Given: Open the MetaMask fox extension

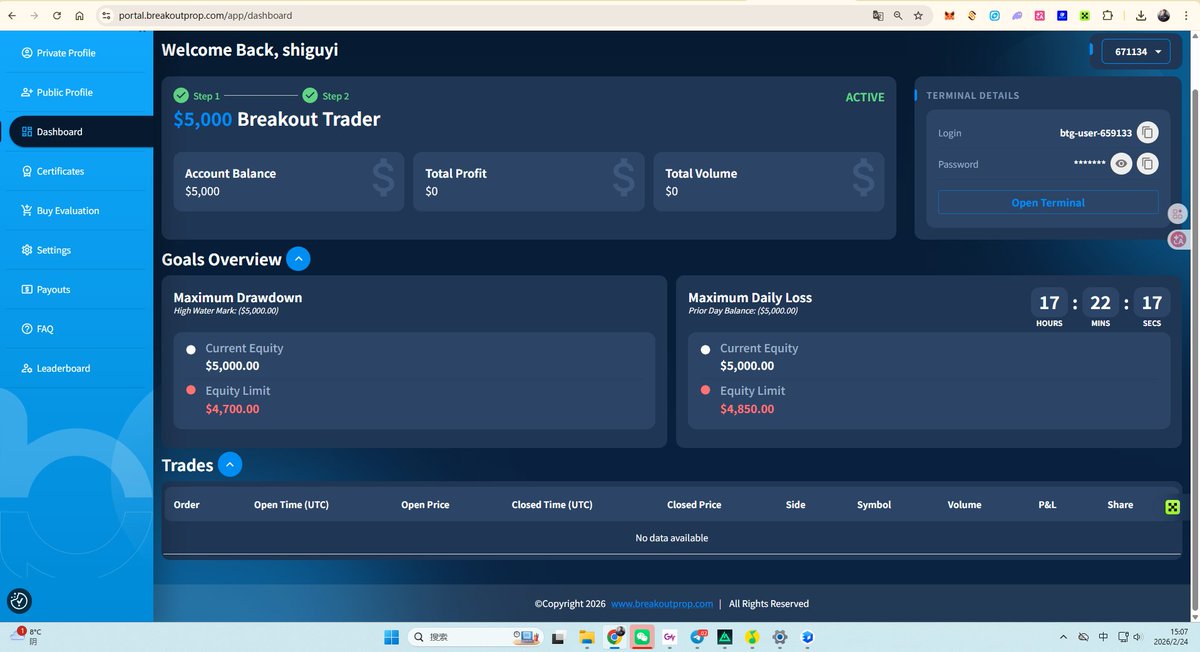Looking at the screenshot, I should (x=950, y=16).
